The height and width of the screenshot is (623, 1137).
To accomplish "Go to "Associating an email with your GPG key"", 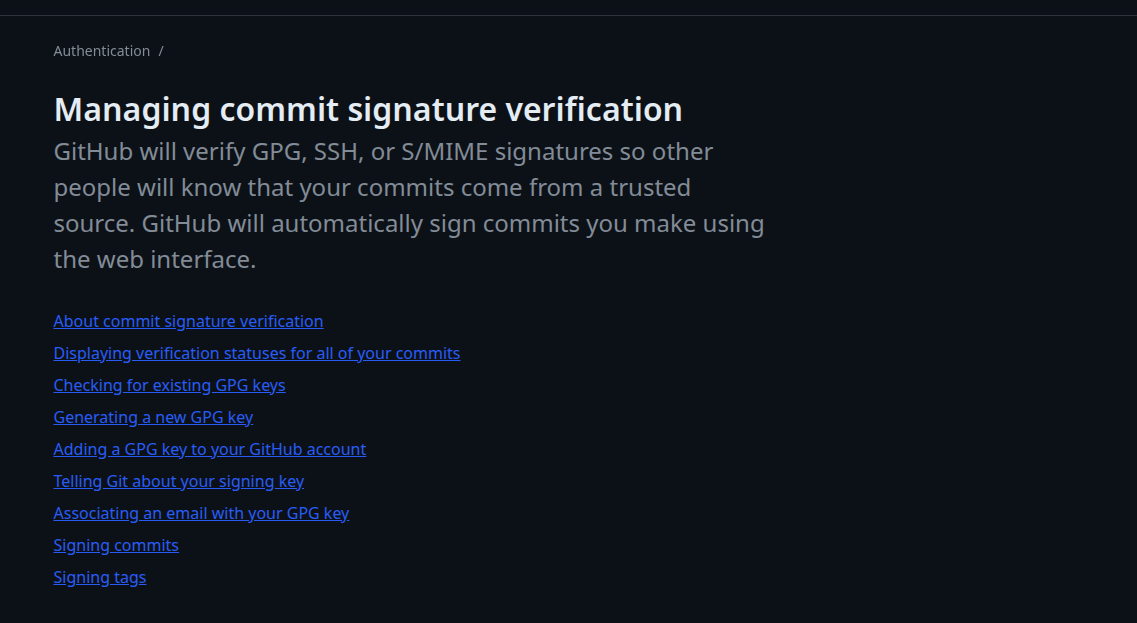I will pos(201,513).
